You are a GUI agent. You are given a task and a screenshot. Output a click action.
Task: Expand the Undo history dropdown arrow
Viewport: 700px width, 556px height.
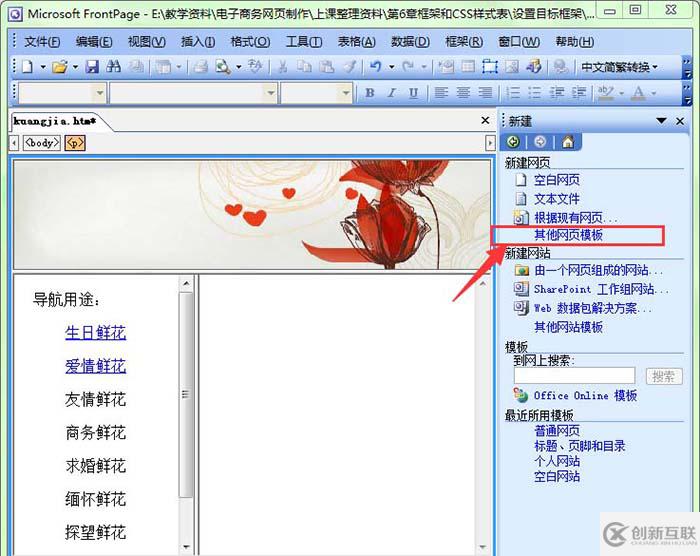(392, 67)
